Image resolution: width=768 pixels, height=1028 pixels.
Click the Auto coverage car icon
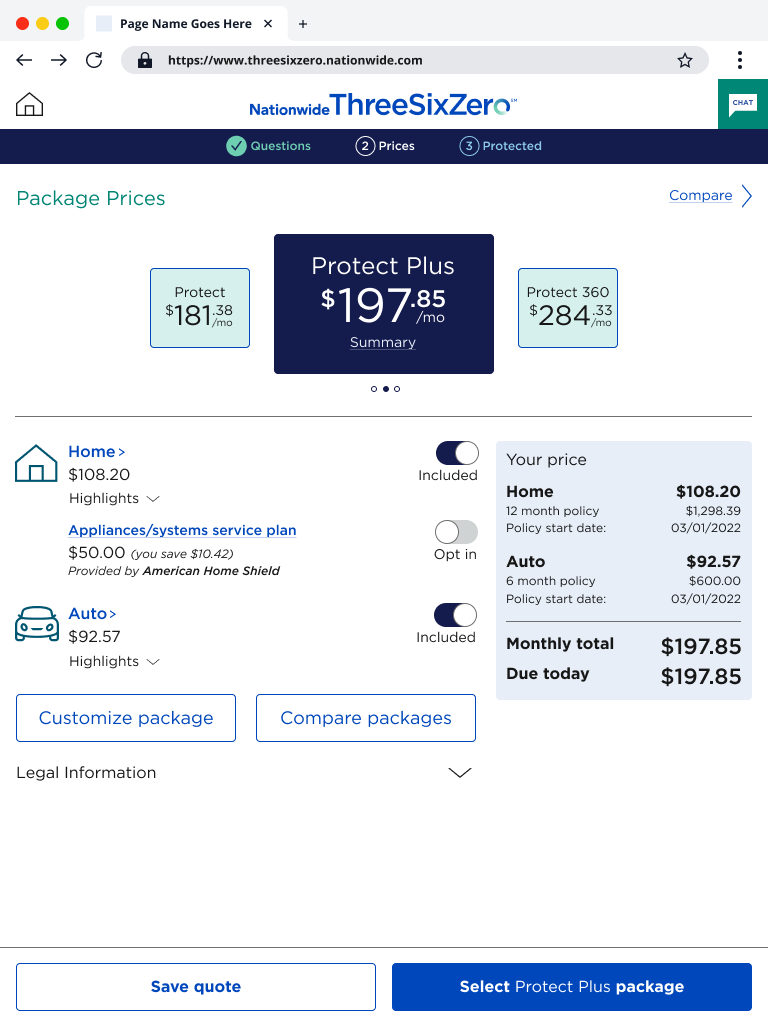coord(37,623)
